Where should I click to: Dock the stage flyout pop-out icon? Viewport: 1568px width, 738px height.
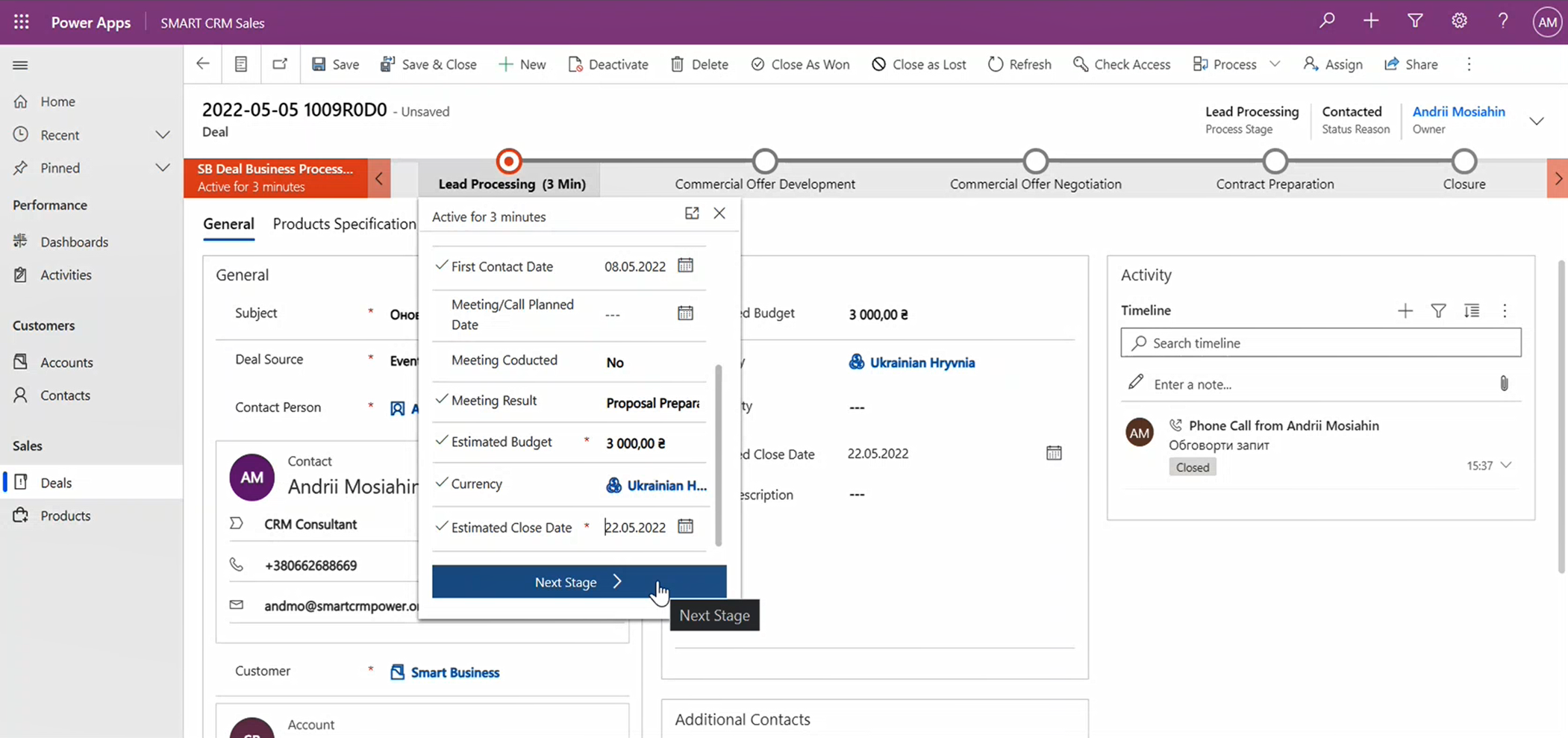[692, 213]
